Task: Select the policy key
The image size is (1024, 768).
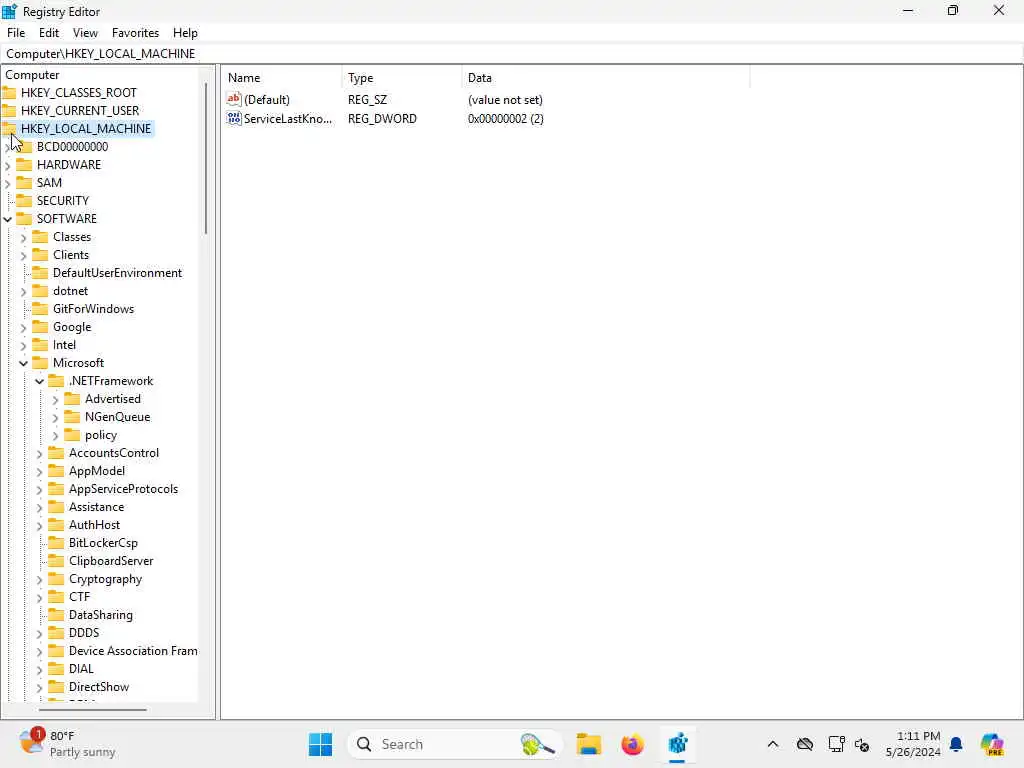Action: (101, 435)
